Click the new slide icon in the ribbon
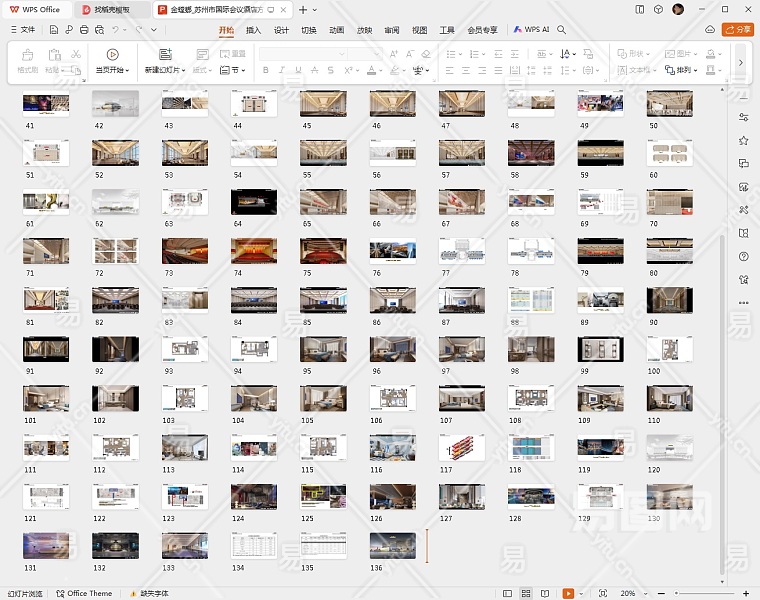760x600 pixels. [x=164, y=54]
